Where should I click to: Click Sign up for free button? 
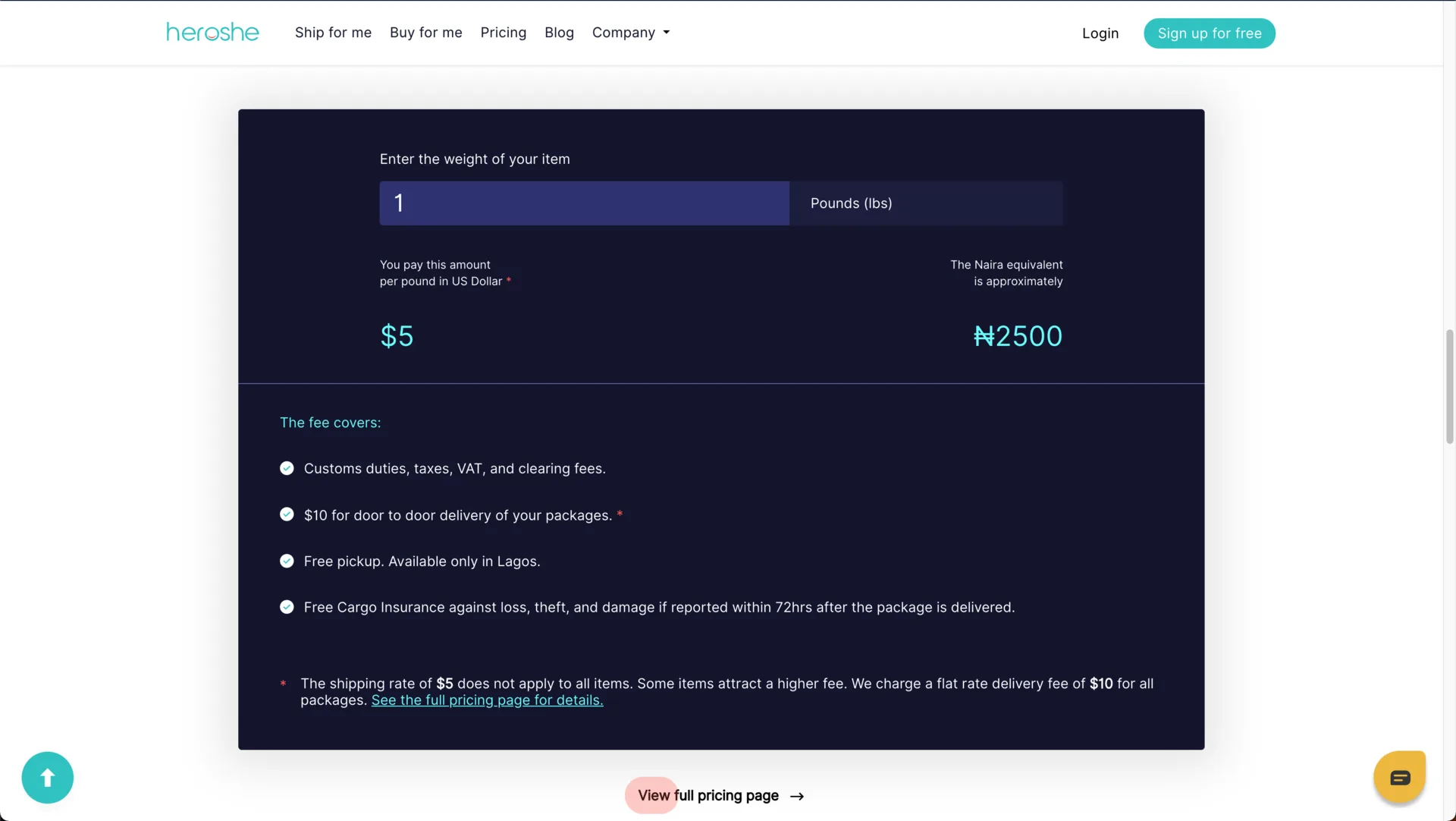[1210, 33]
